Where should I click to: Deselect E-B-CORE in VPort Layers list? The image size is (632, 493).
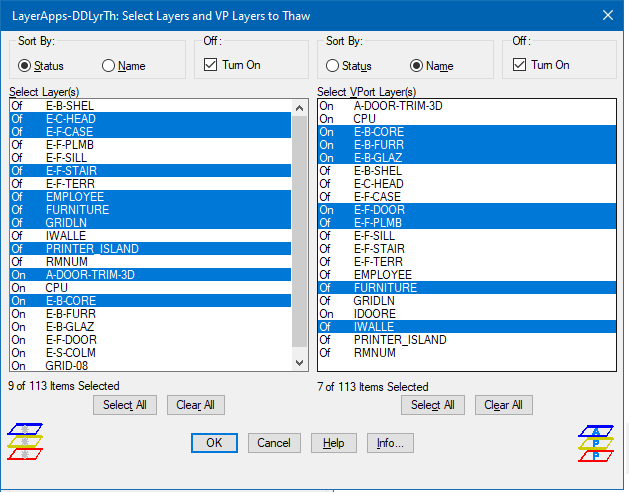[467, 131]
